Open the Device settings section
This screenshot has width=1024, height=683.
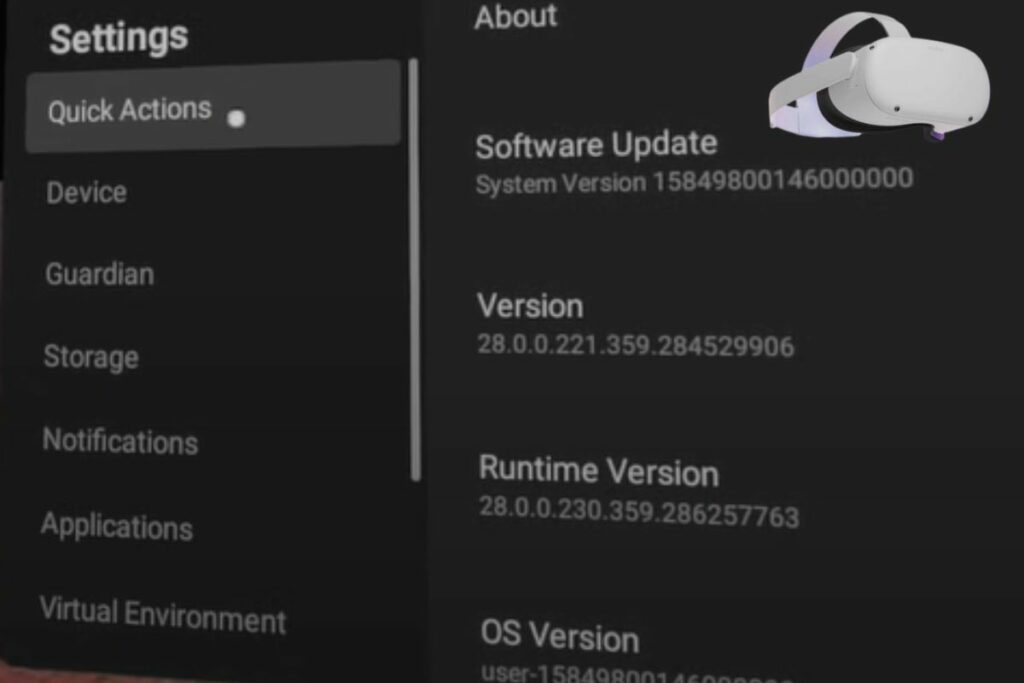click(x=86, y=193)
